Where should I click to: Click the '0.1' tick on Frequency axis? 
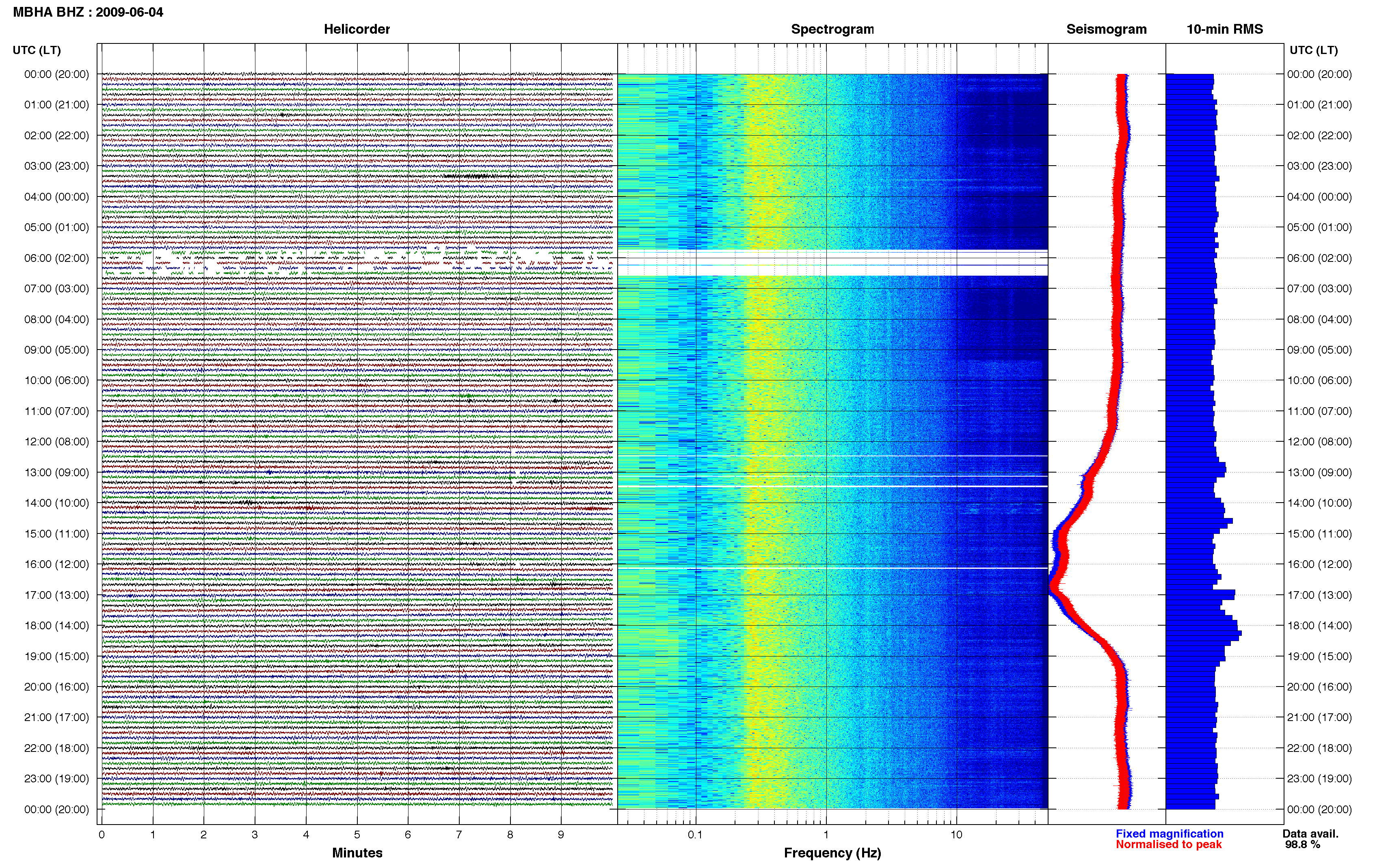pyautogui.click(x=695, y=835)
